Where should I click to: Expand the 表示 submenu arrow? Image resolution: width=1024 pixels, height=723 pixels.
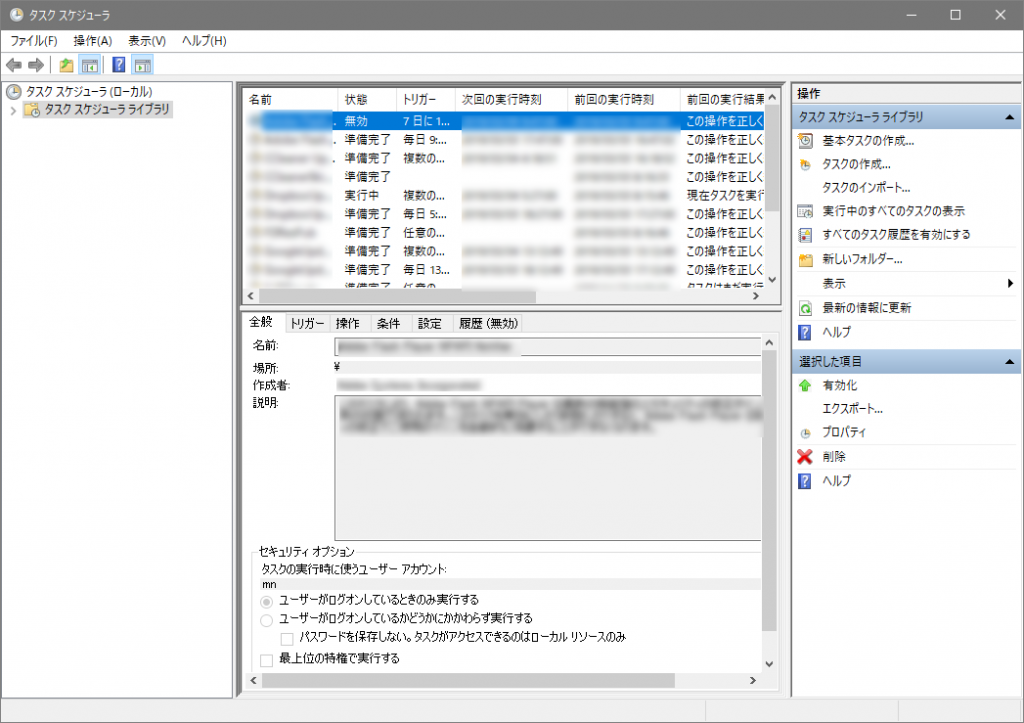(x=1011, y=284)
